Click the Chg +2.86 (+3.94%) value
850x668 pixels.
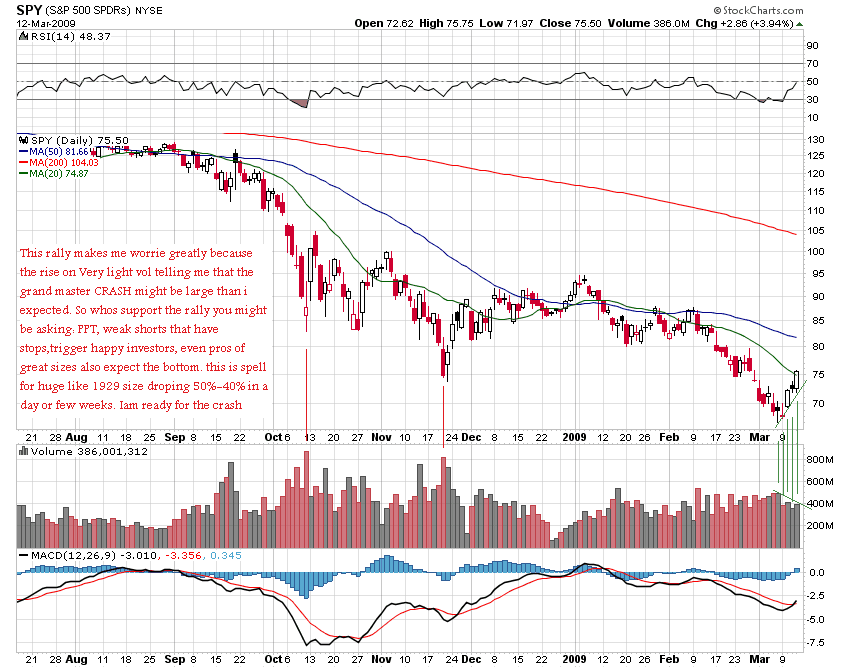(744, 23)
